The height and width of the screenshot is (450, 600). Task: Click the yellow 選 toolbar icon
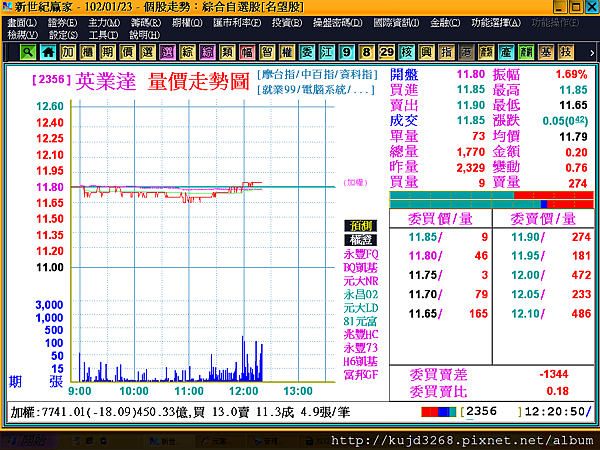[x=147, y=52]
